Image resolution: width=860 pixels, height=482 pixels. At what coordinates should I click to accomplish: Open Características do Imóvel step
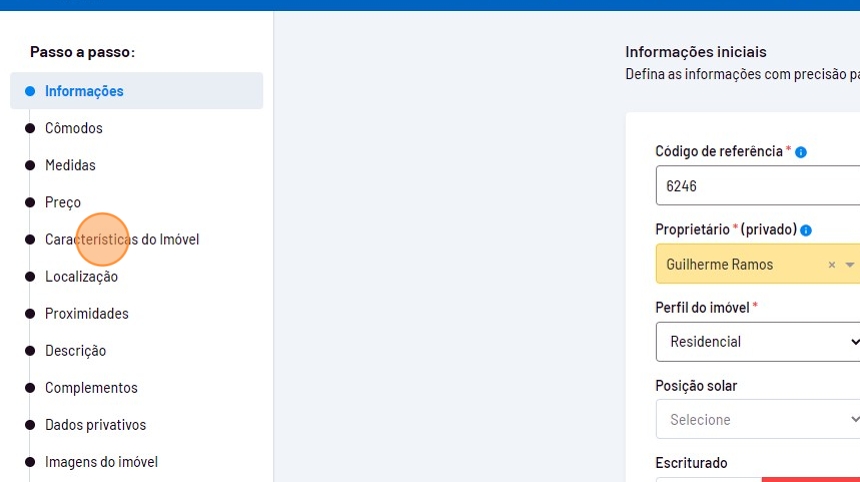[122, 240]
